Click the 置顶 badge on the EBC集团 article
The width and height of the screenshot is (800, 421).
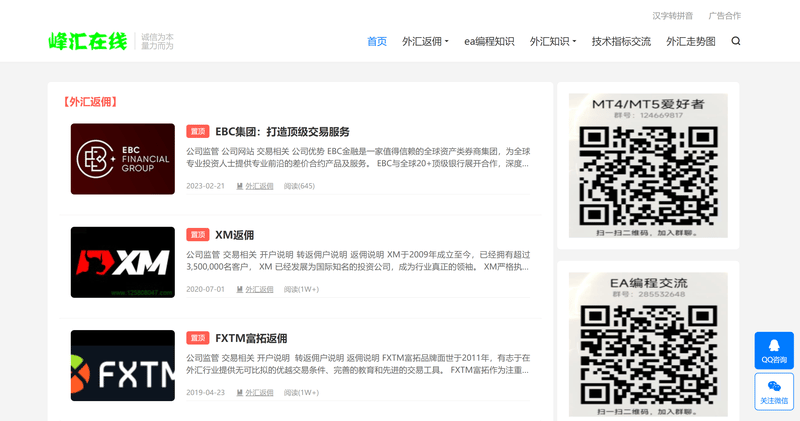[x=197, y=132]
